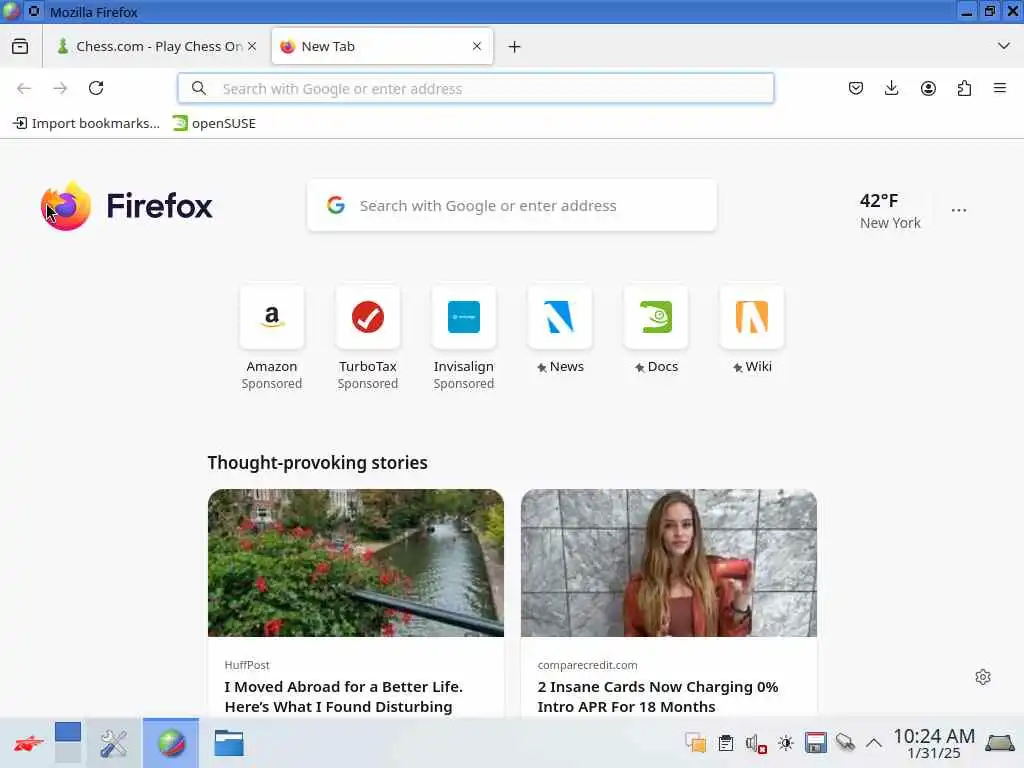Open the Extensions panel
The image size is (1024, 768).
point(964,88)
